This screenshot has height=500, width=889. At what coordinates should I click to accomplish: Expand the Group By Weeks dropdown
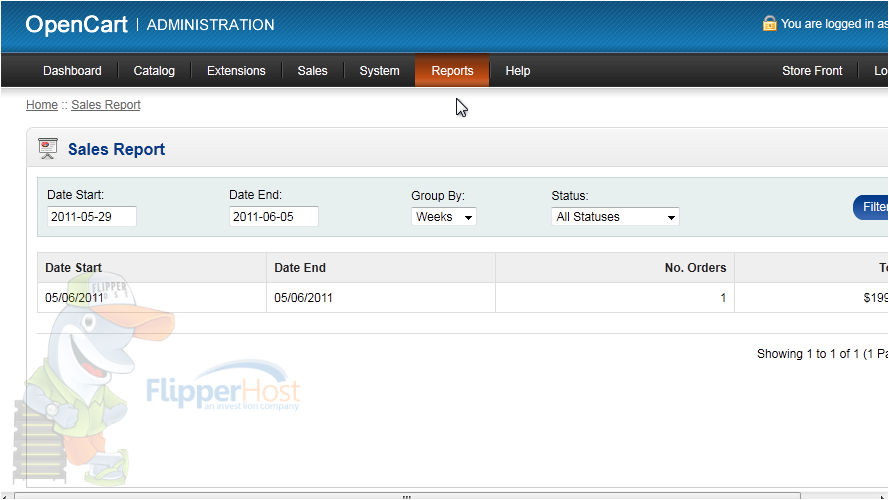click(x=444, y=217)
